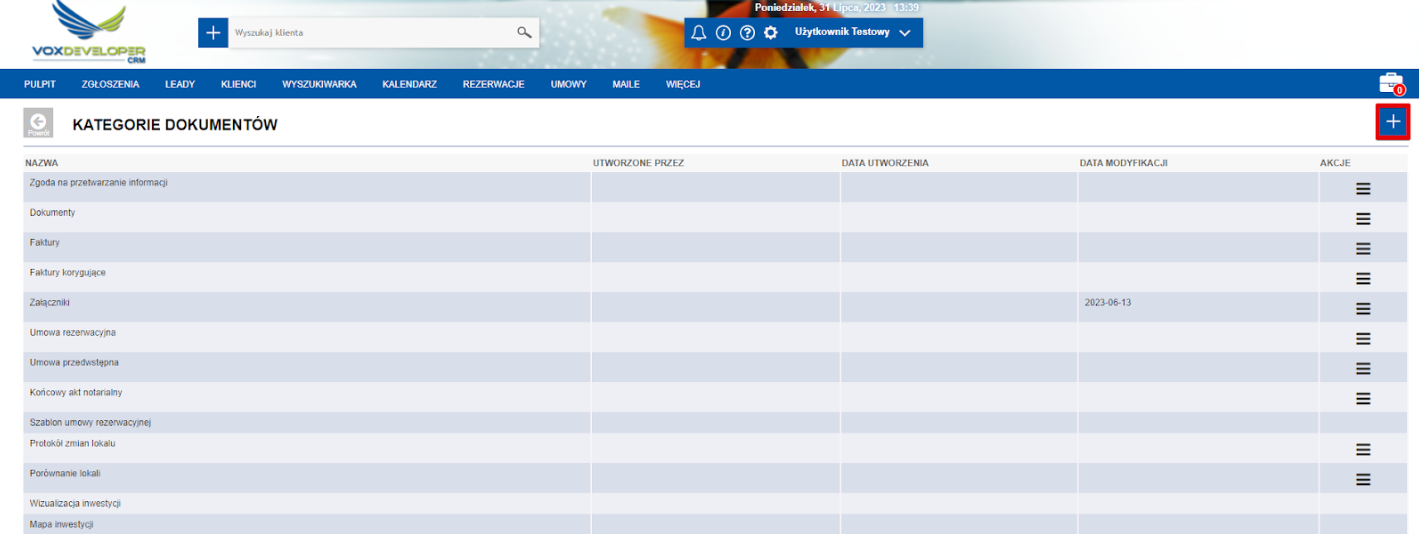
Task: Select the Faktury korygujące row name
Action: click(x=67, y=273)
